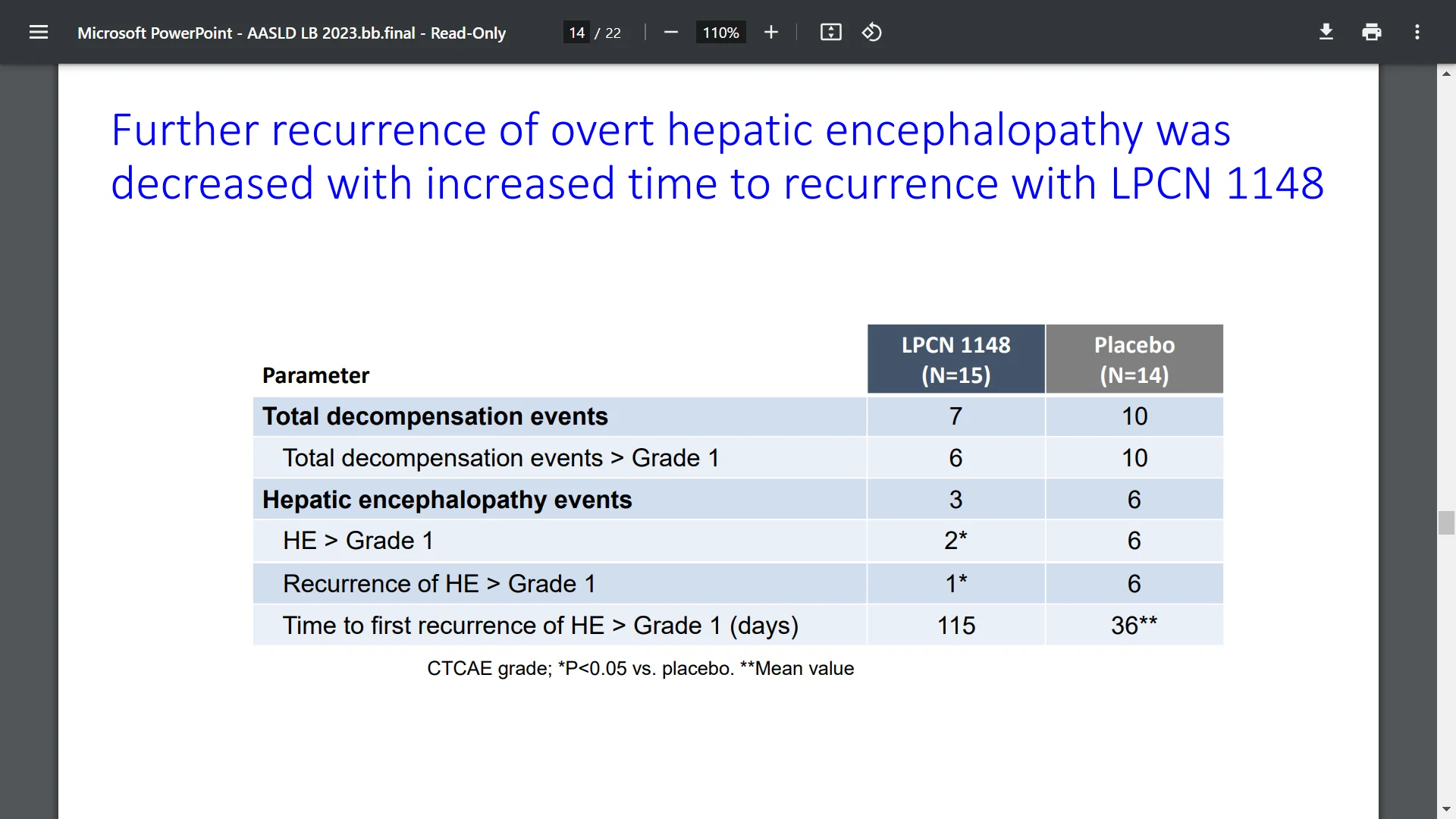Select the 110% zoom level field
The width and height of the screenshot is (1456, 819).
click(720, 32)
